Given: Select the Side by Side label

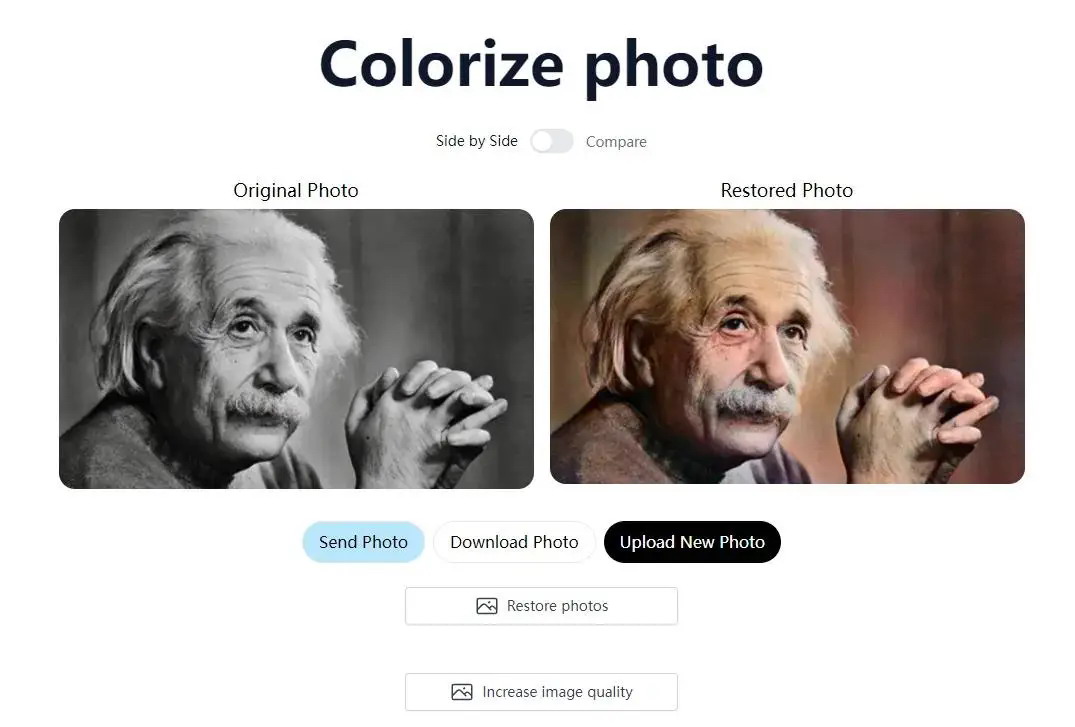Looking at the screenshot, I should (476, 141).
